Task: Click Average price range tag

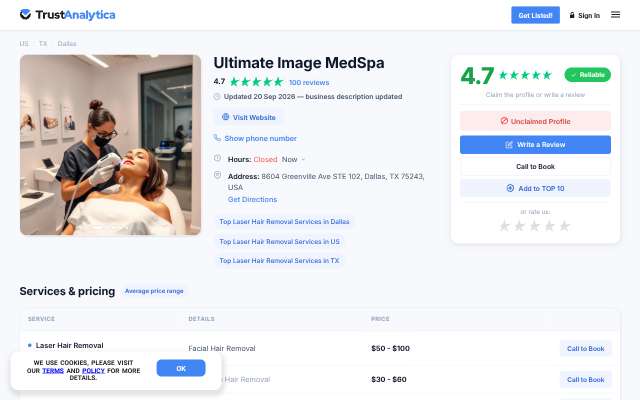Action: tap(154, 291)
